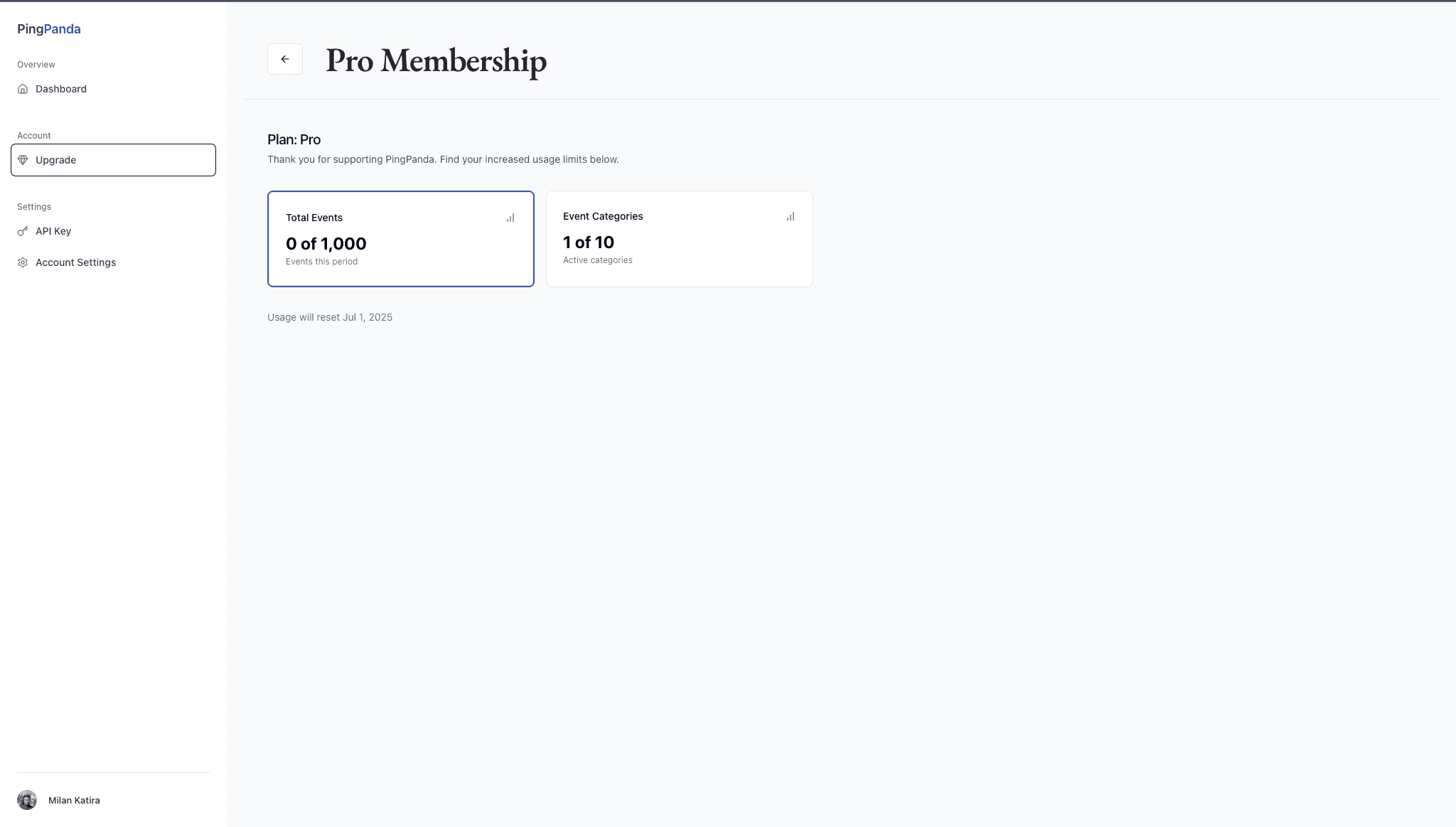1456x827 pixels.
Task: Click the Account Settings gear icon
Action: click(23, 262)
